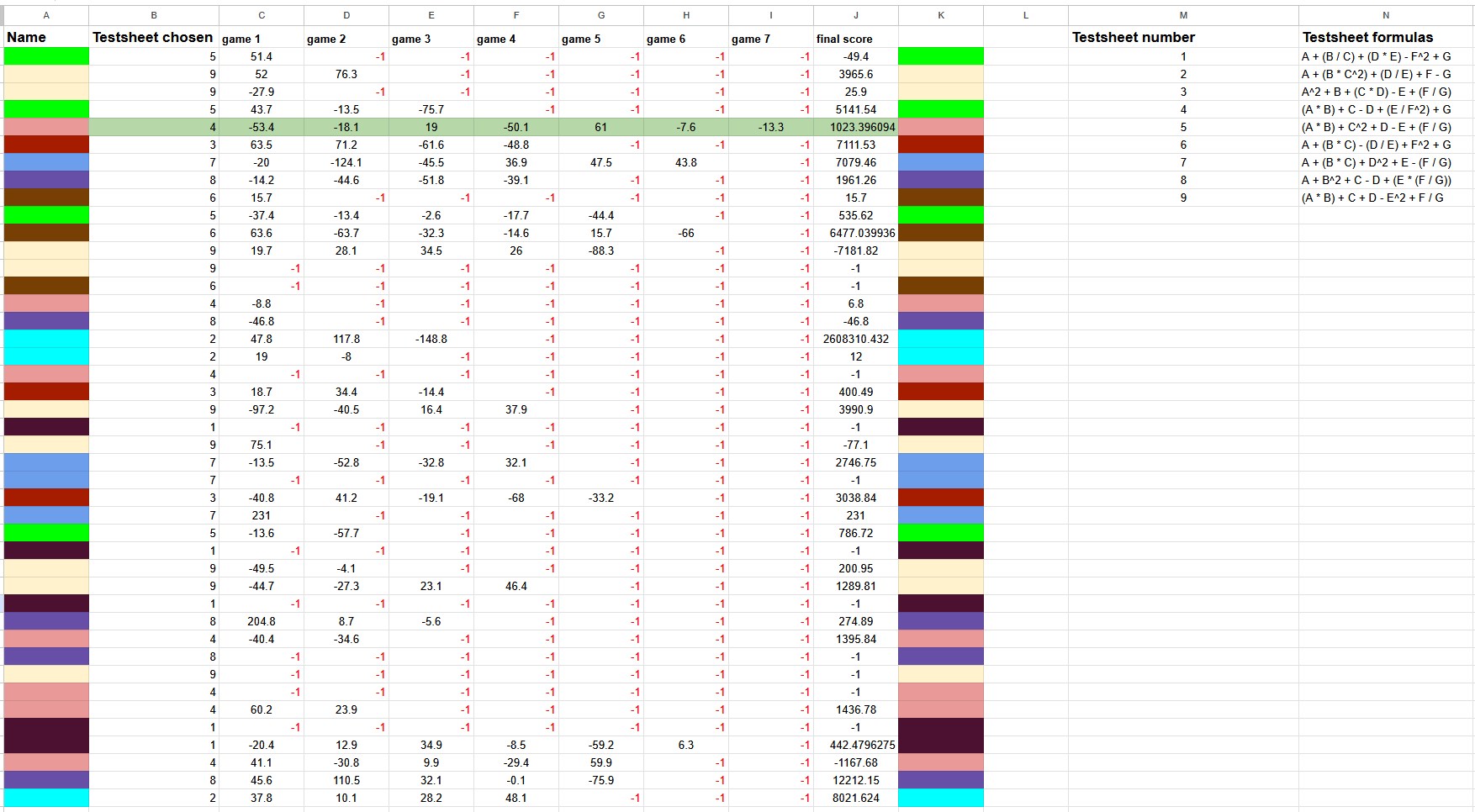The image size is (1475, 812).
Task: Click final score cell "-1167.68"
Action: 856,762
